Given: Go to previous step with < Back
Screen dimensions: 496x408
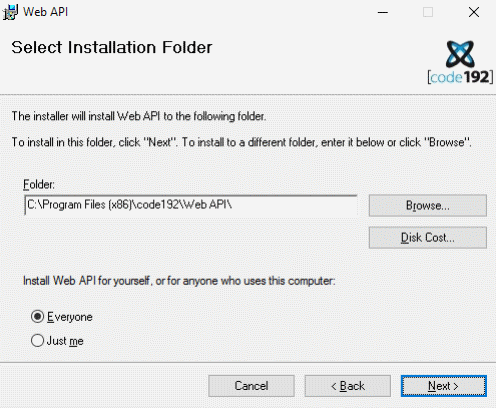Looking at the screenshot, I should (348, 386).
